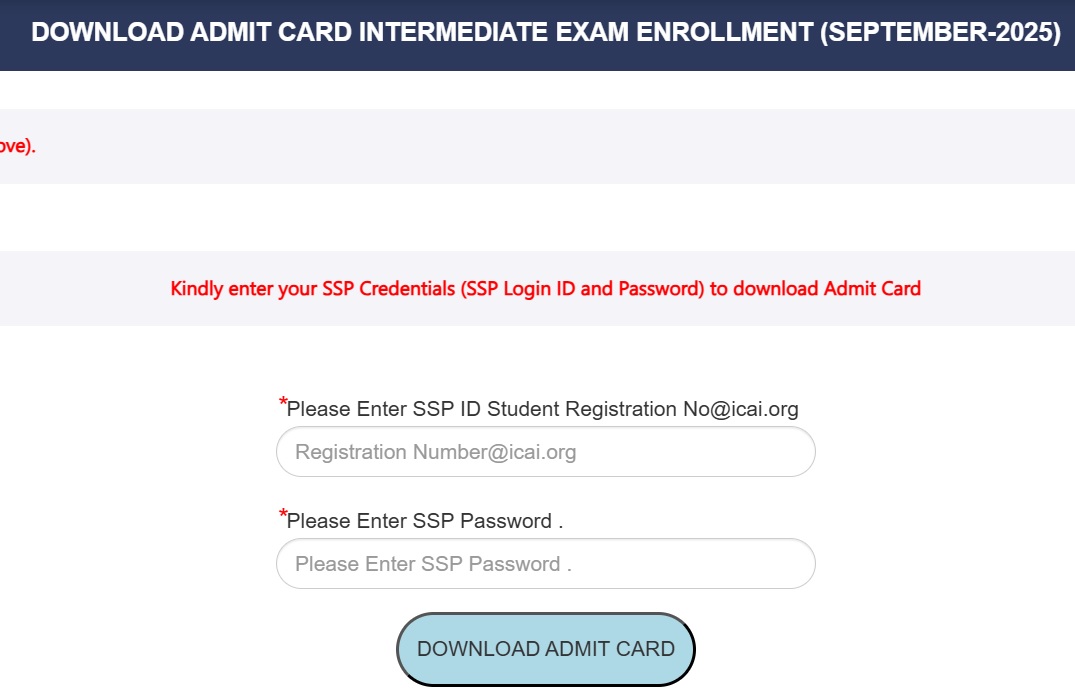Click the truncated red "ove)." notice text
This screenshot has width=1075, height=690.
(x=17, y=146)
